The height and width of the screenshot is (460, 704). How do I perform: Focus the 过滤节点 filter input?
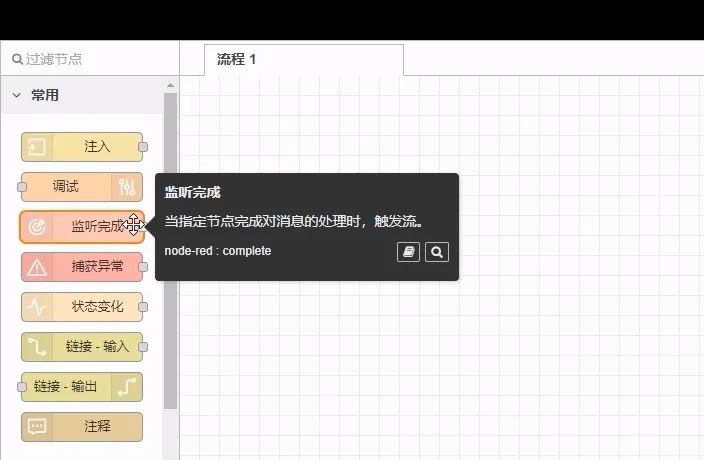pos(90,59)
